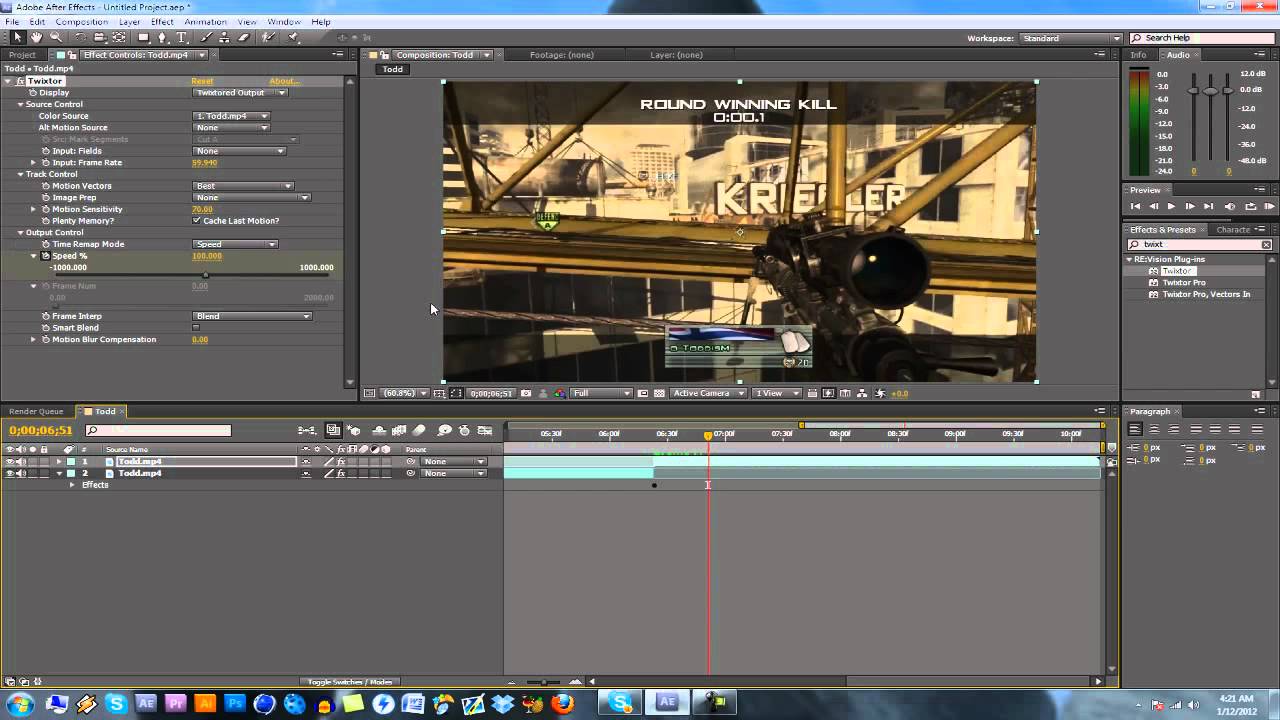Image resolution: width=1280 pixels, height=720 pixels.
Task: Select the Rotation tool
Action: tap(81, 38)
